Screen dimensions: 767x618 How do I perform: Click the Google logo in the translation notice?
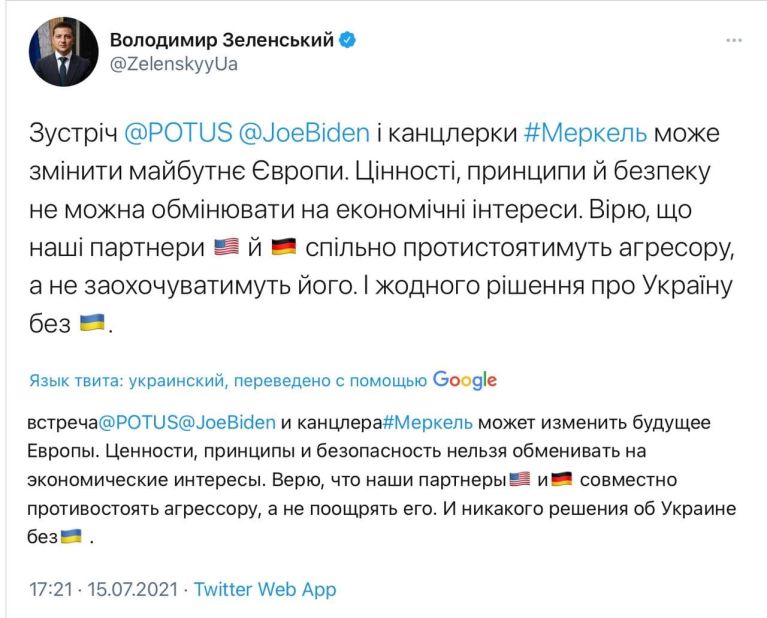[x=465, y=380]
